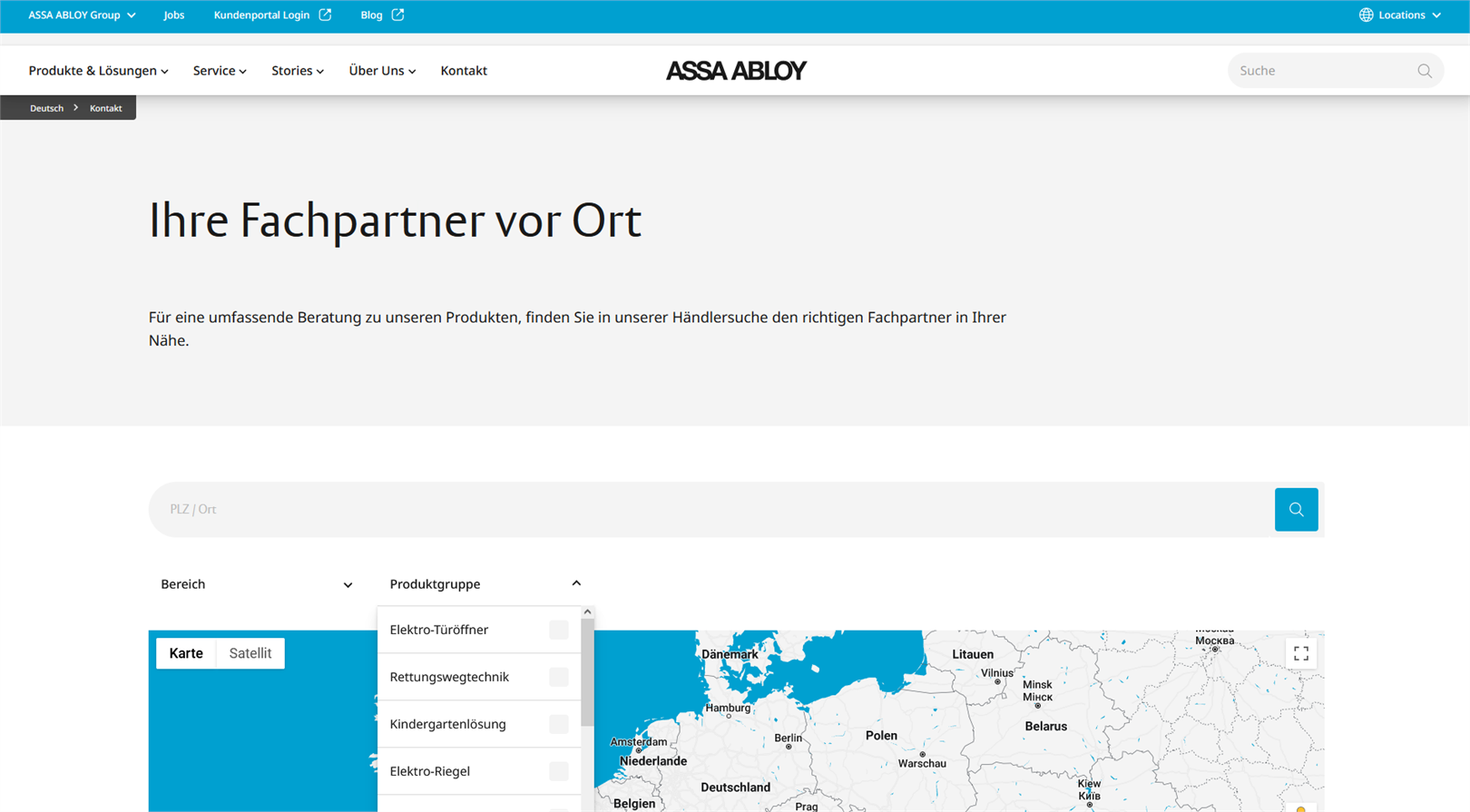This screenshot has height=812, width=1470.
Task: Open the Produkte & Lösungen menu
Action: (98, 71)
